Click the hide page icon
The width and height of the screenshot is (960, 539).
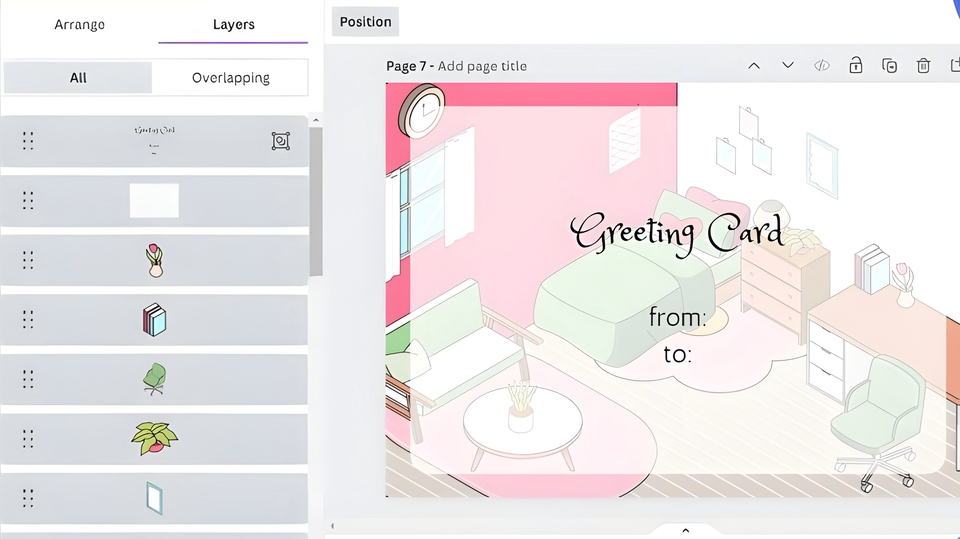(822, 66)
